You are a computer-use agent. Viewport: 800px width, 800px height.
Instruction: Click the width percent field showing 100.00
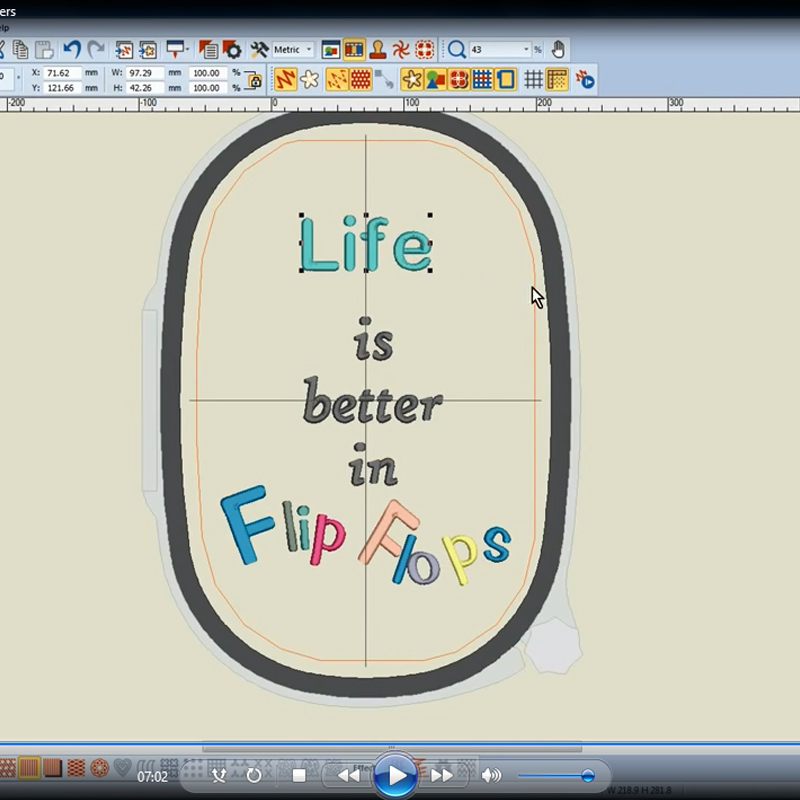[x=209, y=73]
